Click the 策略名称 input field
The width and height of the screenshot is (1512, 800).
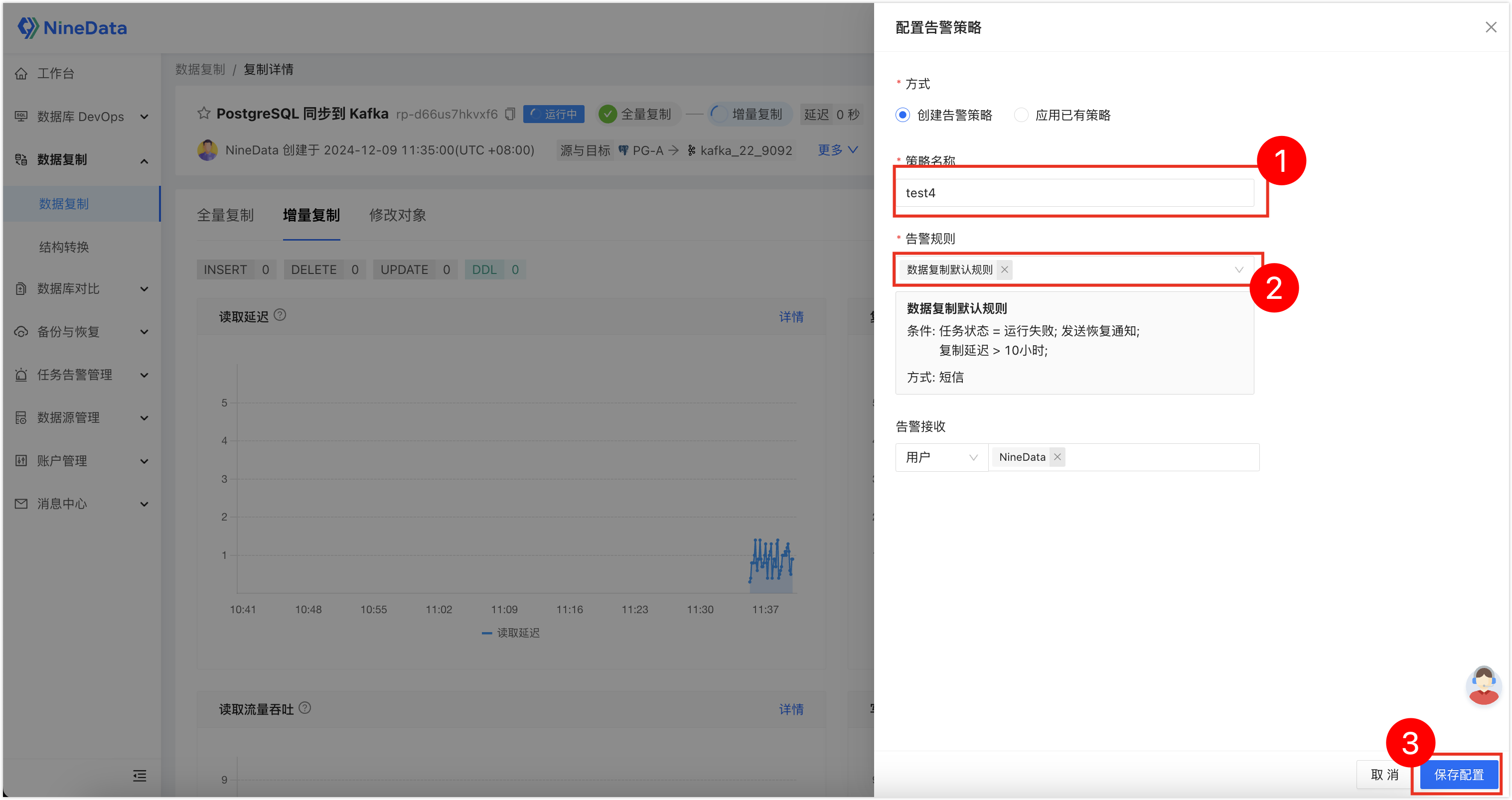pyautogui.click(x=1074, y=193)
